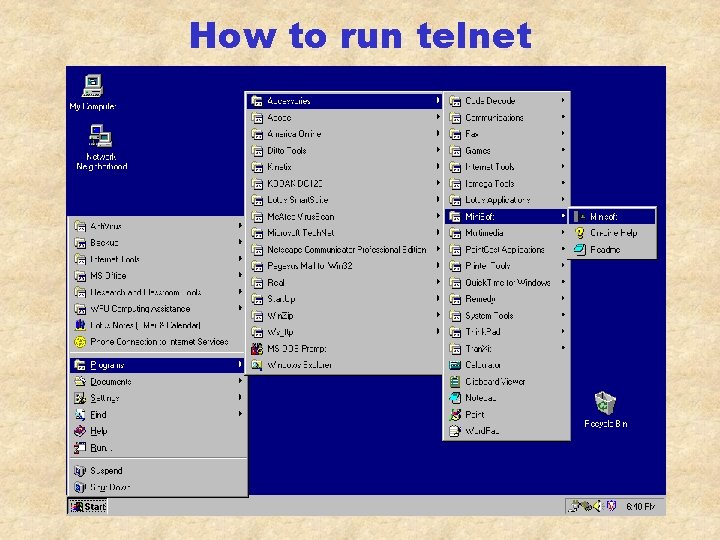Open the Pegasus Mail for Win32 group
Image resolution: width=720 pixels, height=540 pixels.
click(344, 266)
